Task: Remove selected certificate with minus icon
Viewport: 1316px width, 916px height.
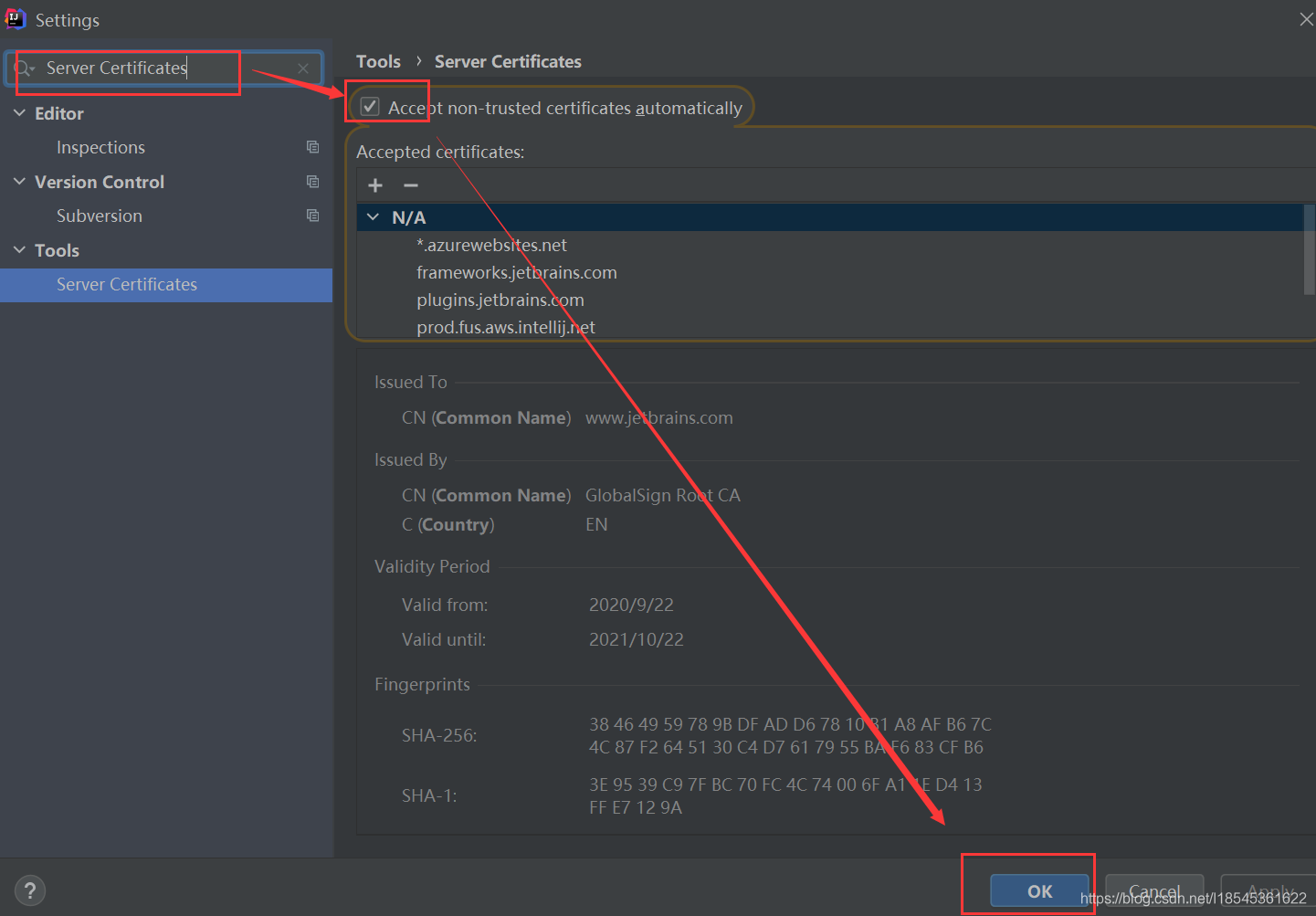Action: (411, 185)
